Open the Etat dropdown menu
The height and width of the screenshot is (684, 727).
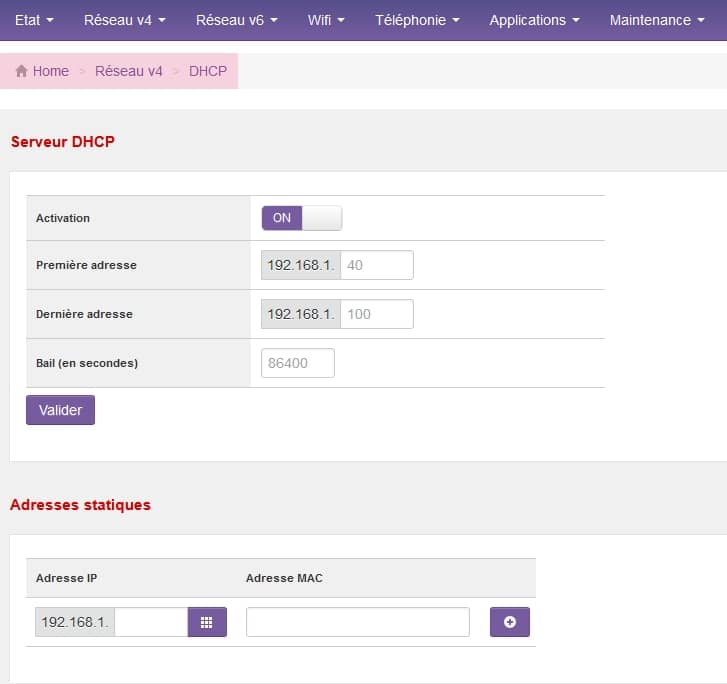[34, 20]
